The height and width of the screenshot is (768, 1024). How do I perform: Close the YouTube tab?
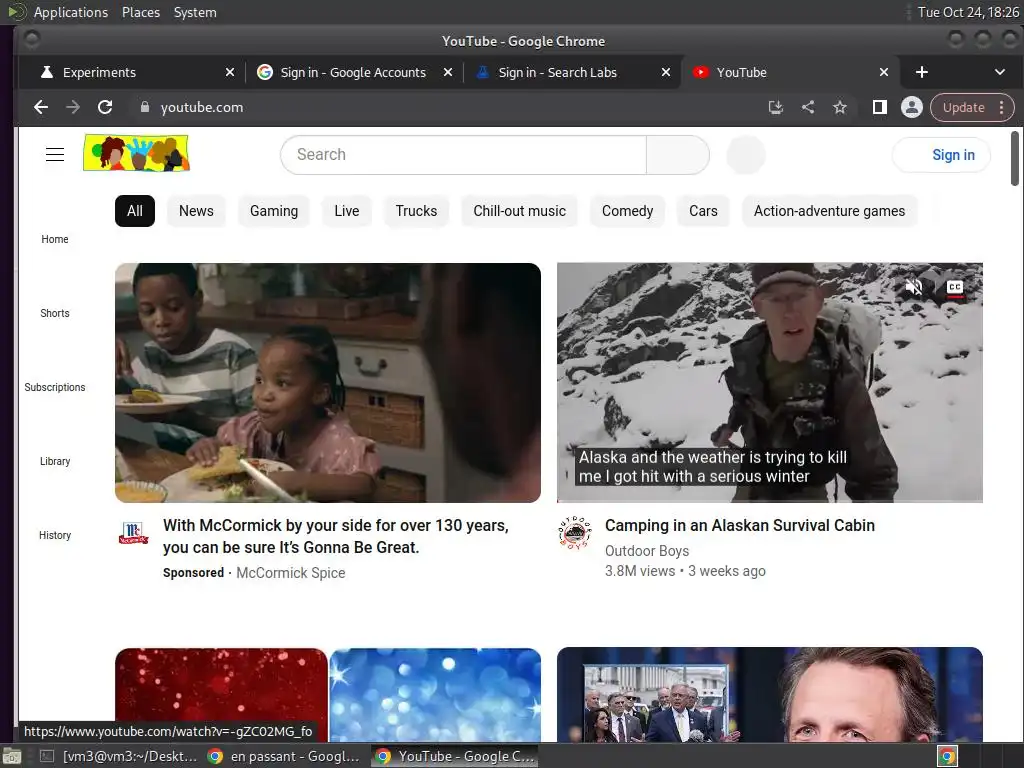(x=884, y=72)
